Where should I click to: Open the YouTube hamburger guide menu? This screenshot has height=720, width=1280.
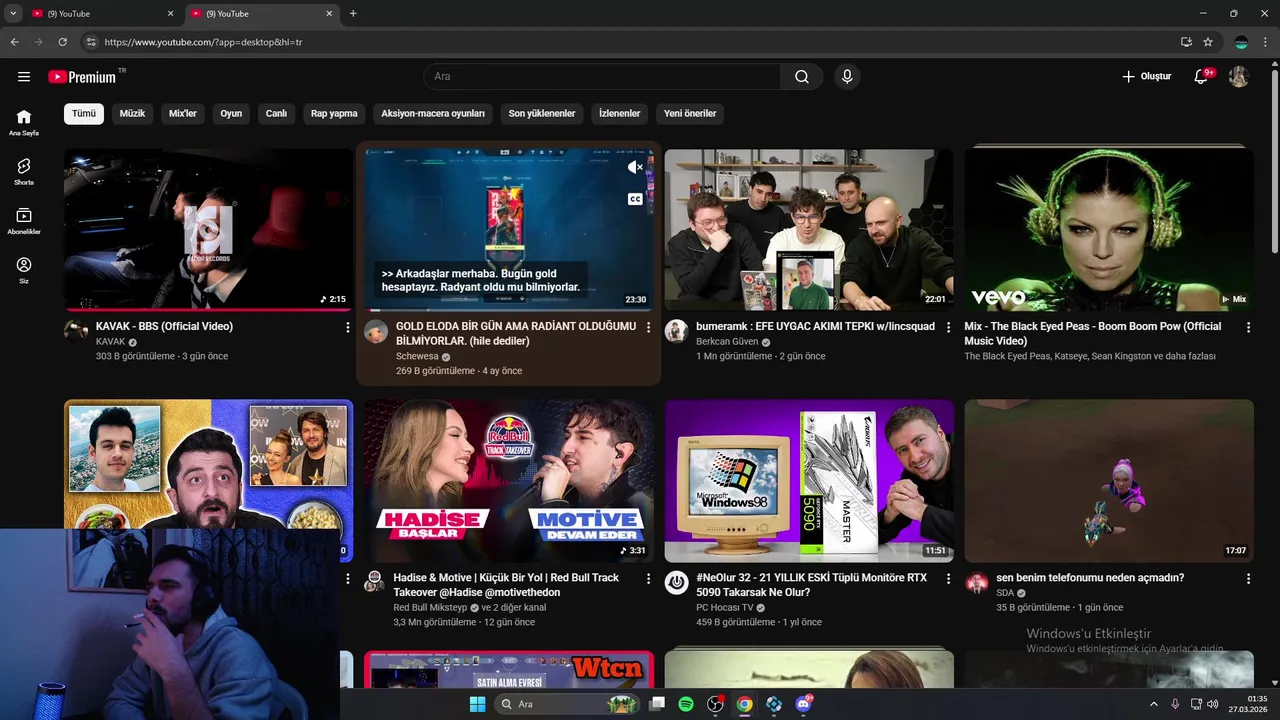(x=24, y=77)
